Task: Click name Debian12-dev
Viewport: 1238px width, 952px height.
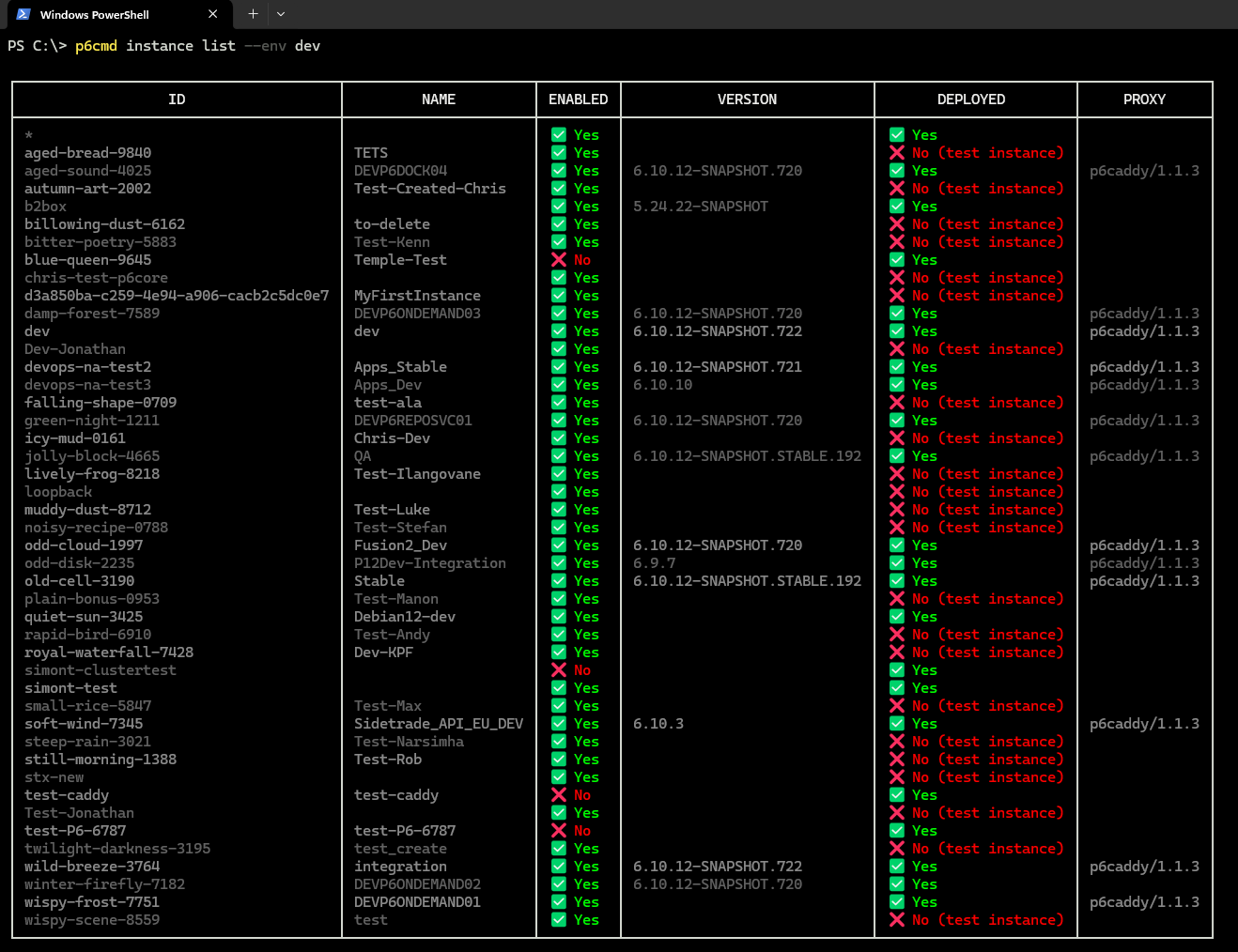Action: pyautogui.click(x=405, y=617)
